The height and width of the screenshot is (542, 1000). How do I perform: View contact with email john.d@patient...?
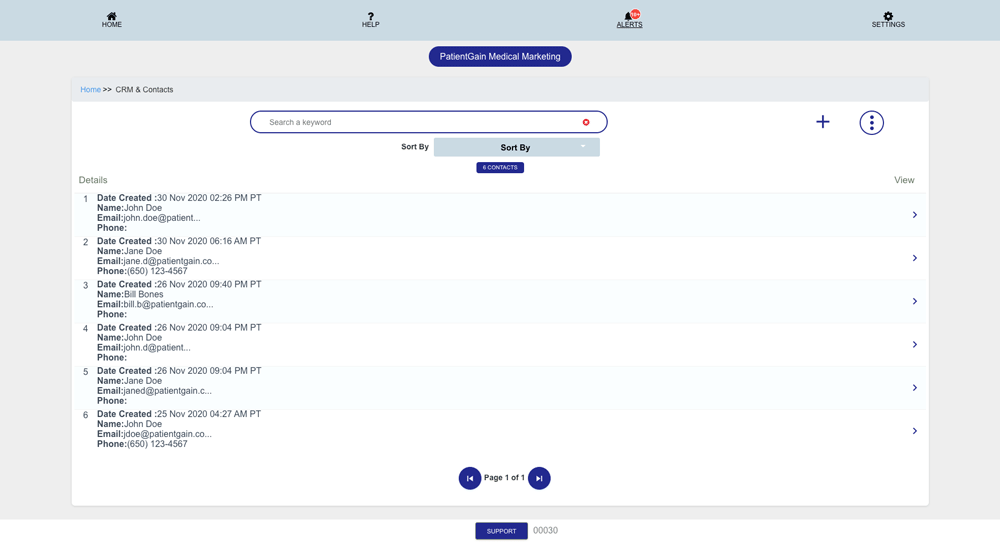pyautogui.click(x=915, y=344)
